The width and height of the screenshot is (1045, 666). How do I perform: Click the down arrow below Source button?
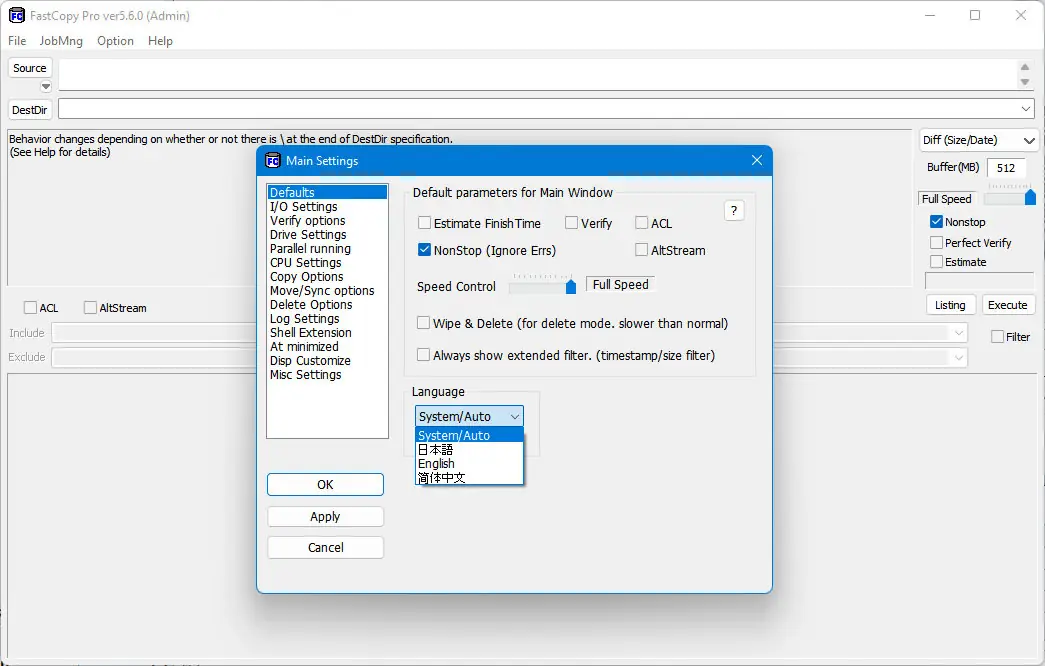pos(45,87)
